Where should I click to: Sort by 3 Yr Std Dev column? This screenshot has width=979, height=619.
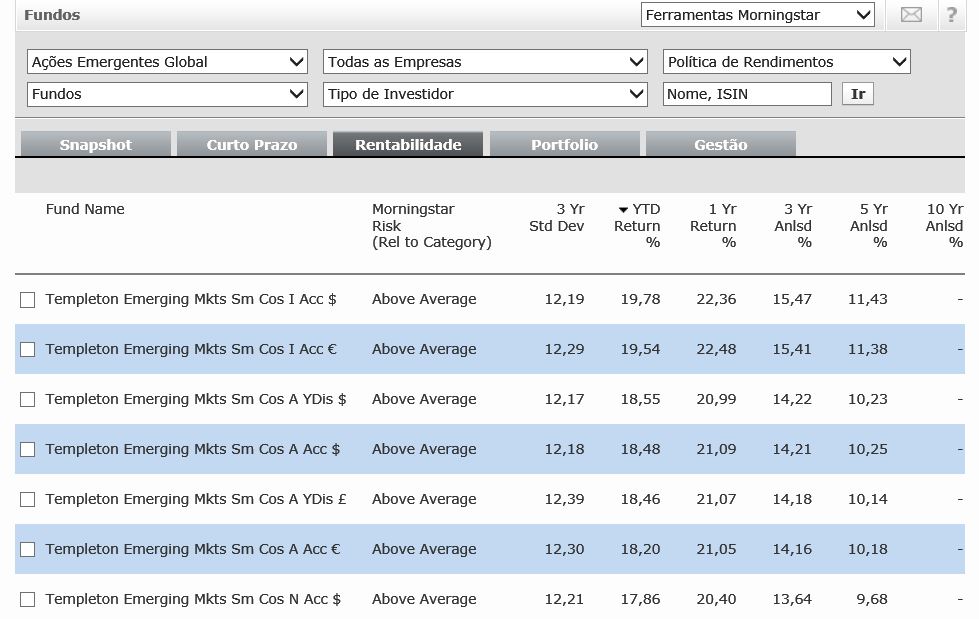tap(556, 217)
